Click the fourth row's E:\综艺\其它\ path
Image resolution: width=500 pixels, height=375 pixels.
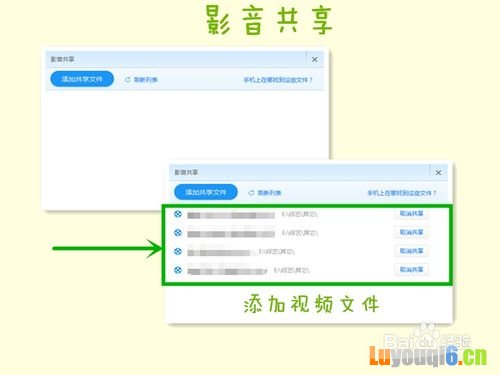(292, 270)
